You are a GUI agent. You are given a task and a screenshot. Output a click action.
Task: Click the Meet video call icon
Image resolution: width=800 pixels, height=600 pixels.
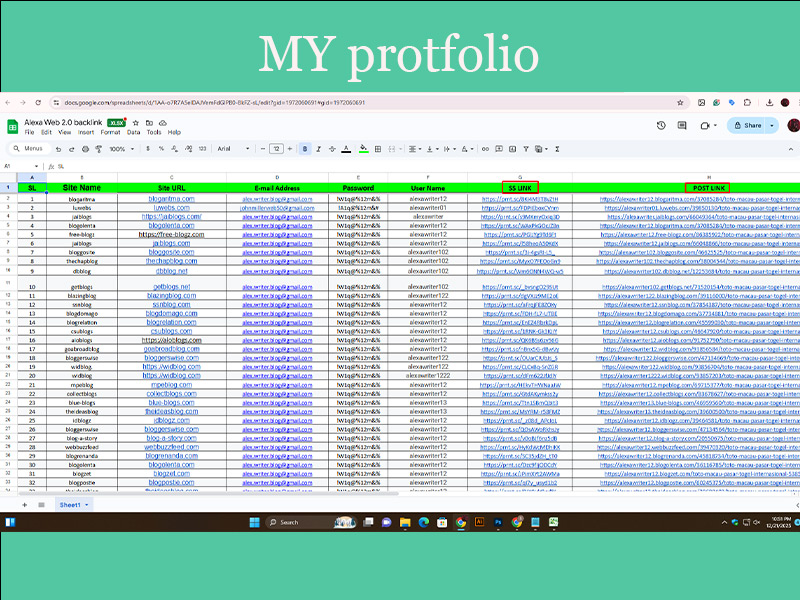coord(706,125)
